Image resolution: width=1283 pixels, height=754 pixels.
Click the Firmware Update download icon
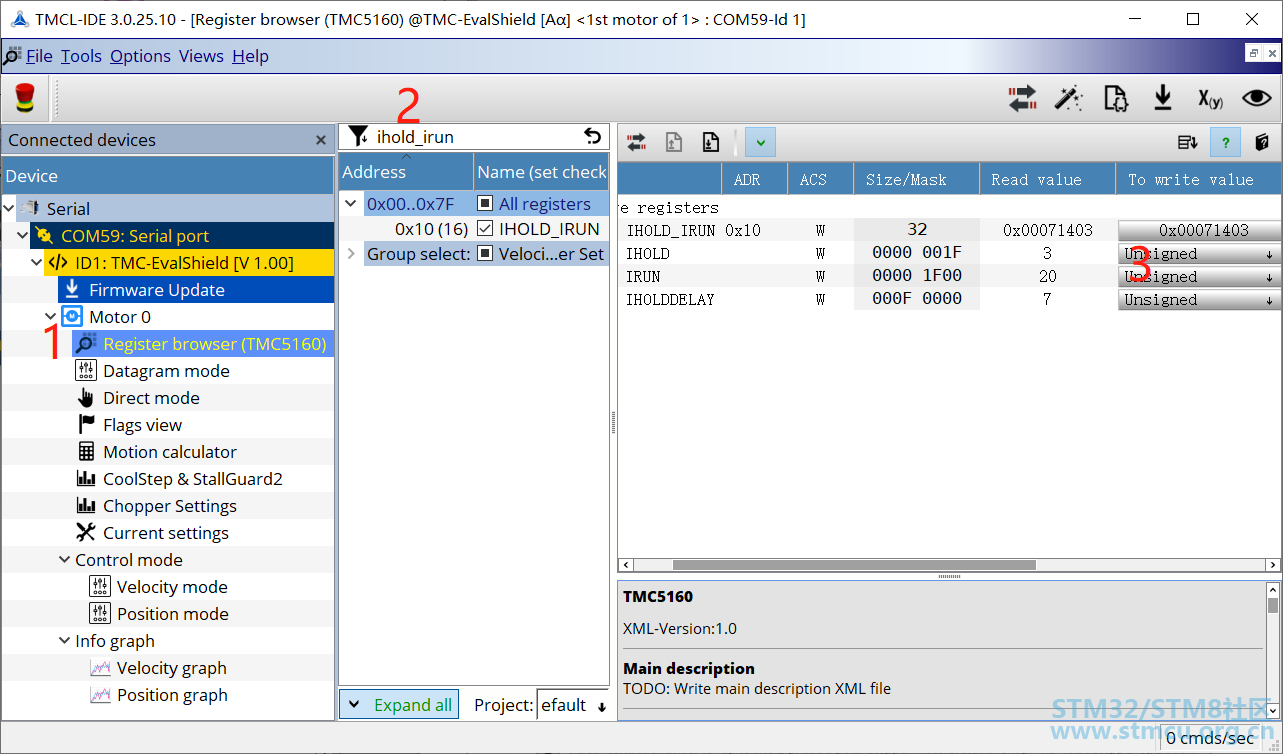pyautogui.click(x=72, y=290)
